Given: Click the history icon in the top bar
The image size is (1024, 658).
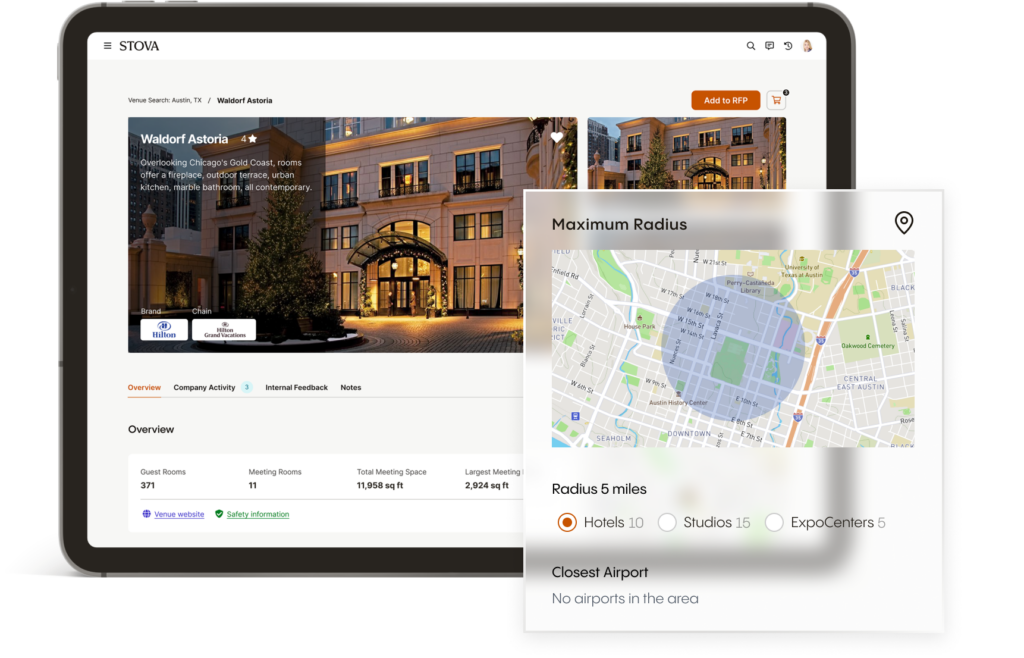Looking at the screenshot, I should click(x=789, y=46).
